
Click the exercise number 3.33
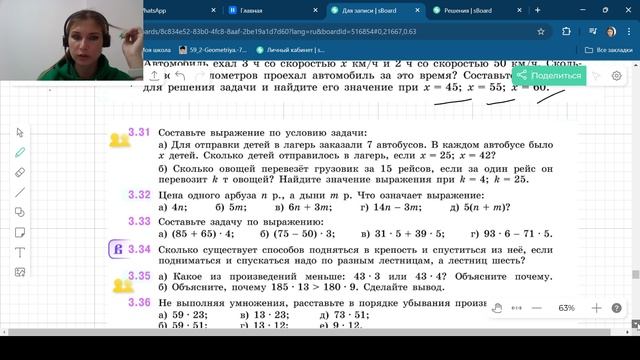pos(139,221)
